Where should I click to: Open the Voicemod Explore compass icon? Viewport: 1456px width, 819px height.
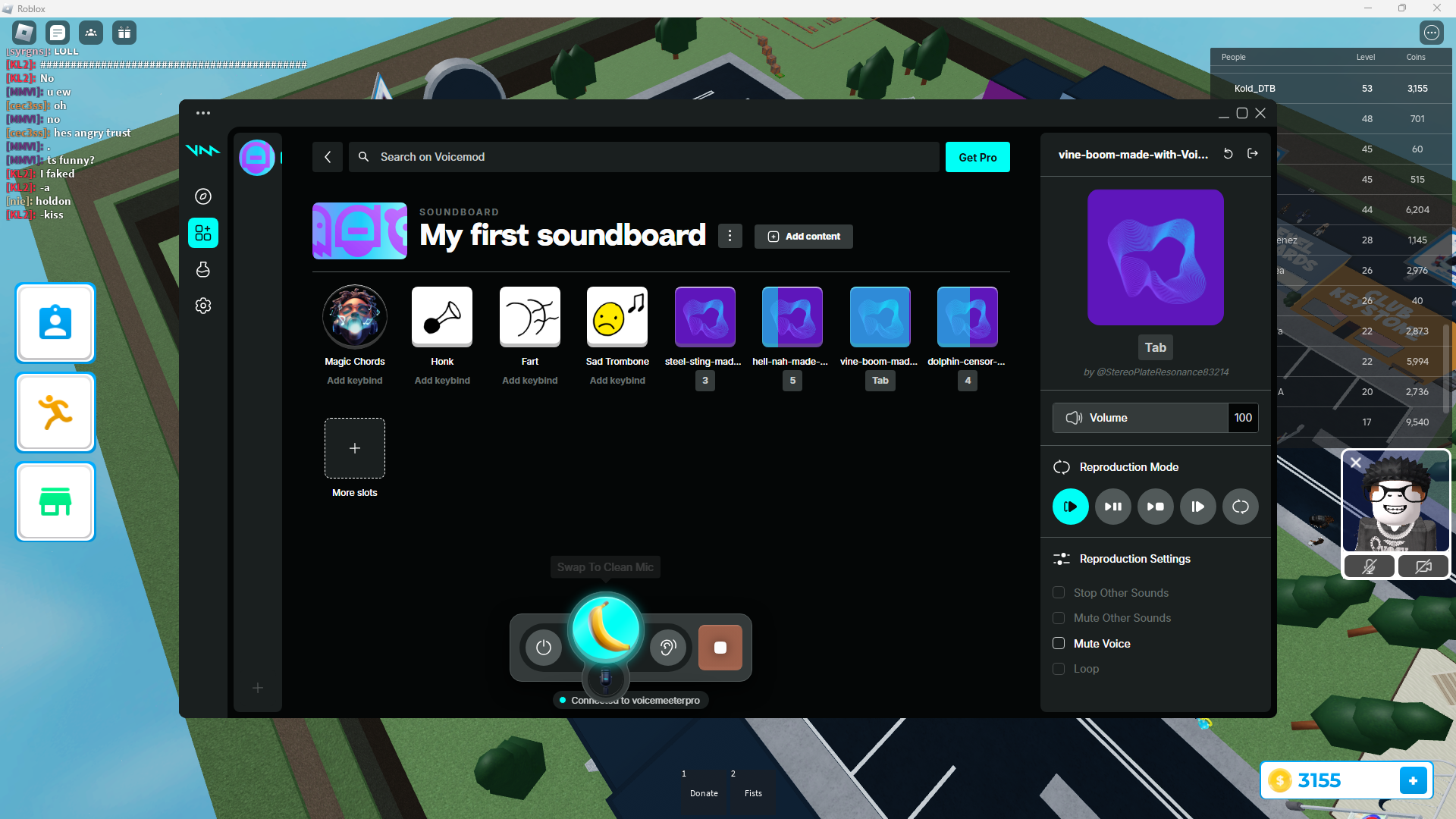203,196
